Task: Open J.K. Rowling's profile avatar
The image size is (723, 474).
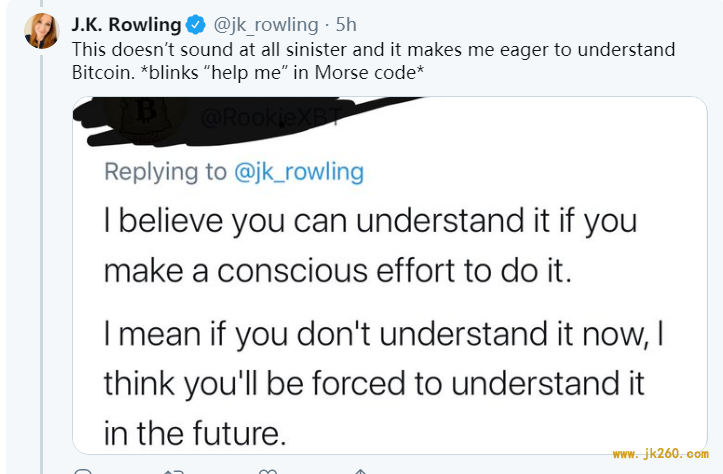Action: pos(41,30)
